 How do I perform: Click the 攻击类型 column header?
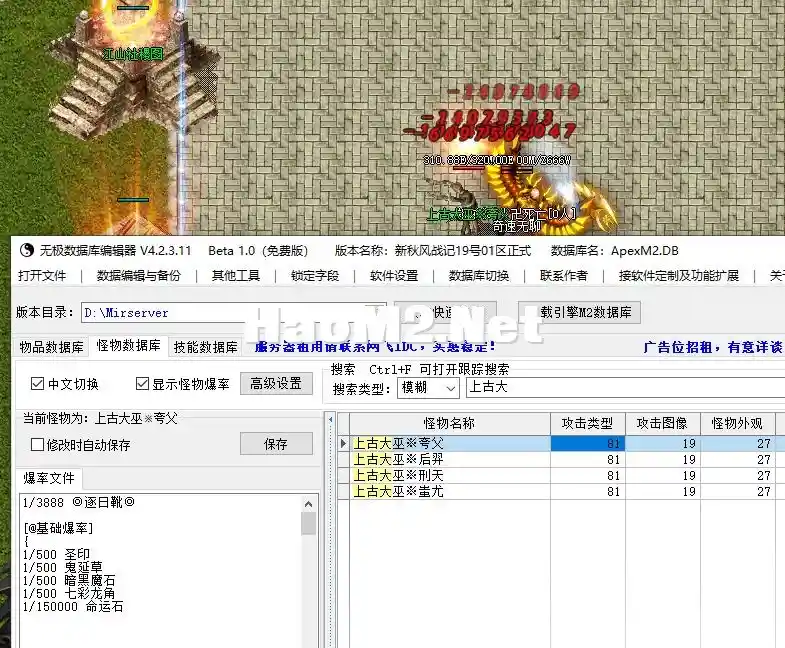coord(588,424)
